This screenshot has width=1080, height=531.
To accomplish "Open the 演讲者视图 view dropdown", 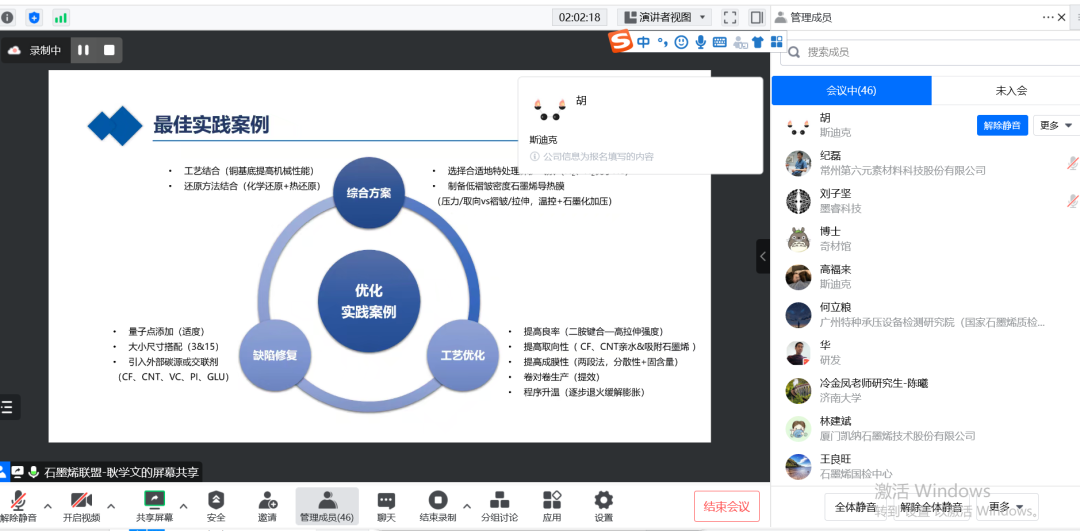I will (665, 17).
